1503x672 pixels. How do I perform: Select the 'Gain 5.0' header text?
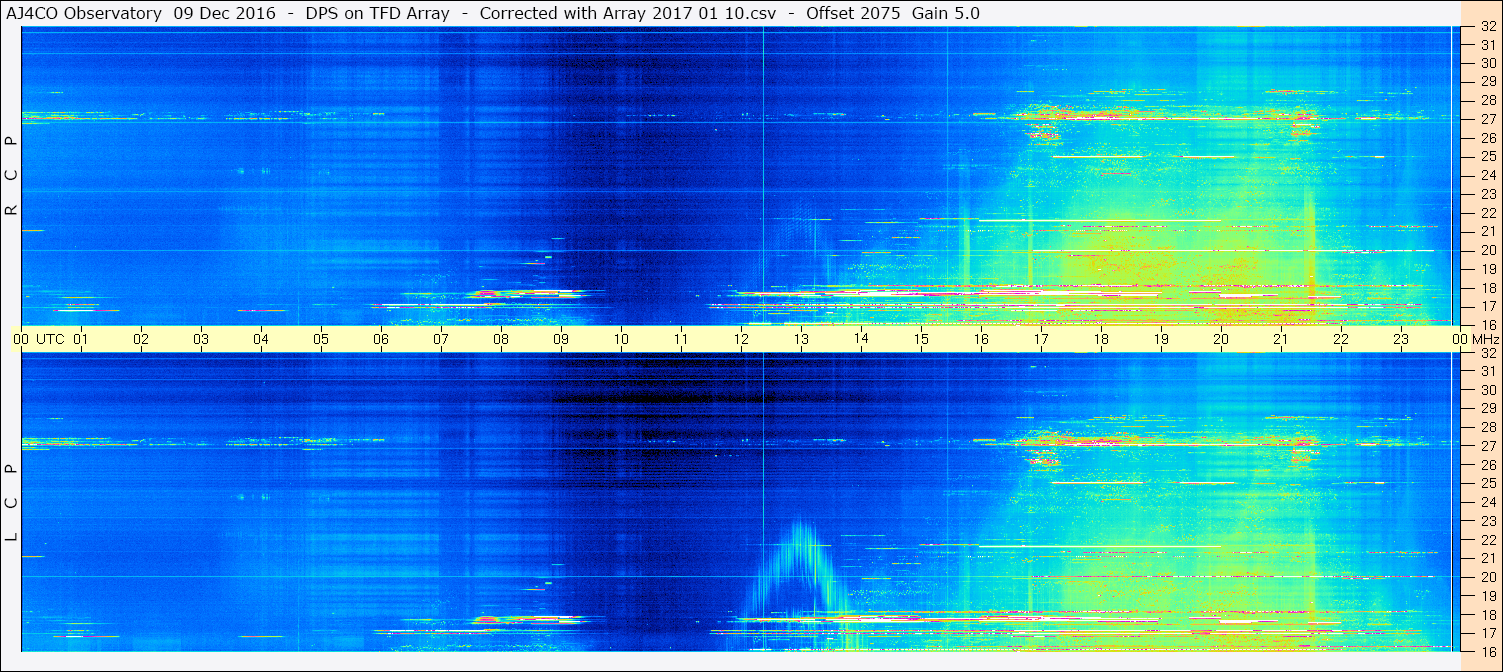pos(946,13)
